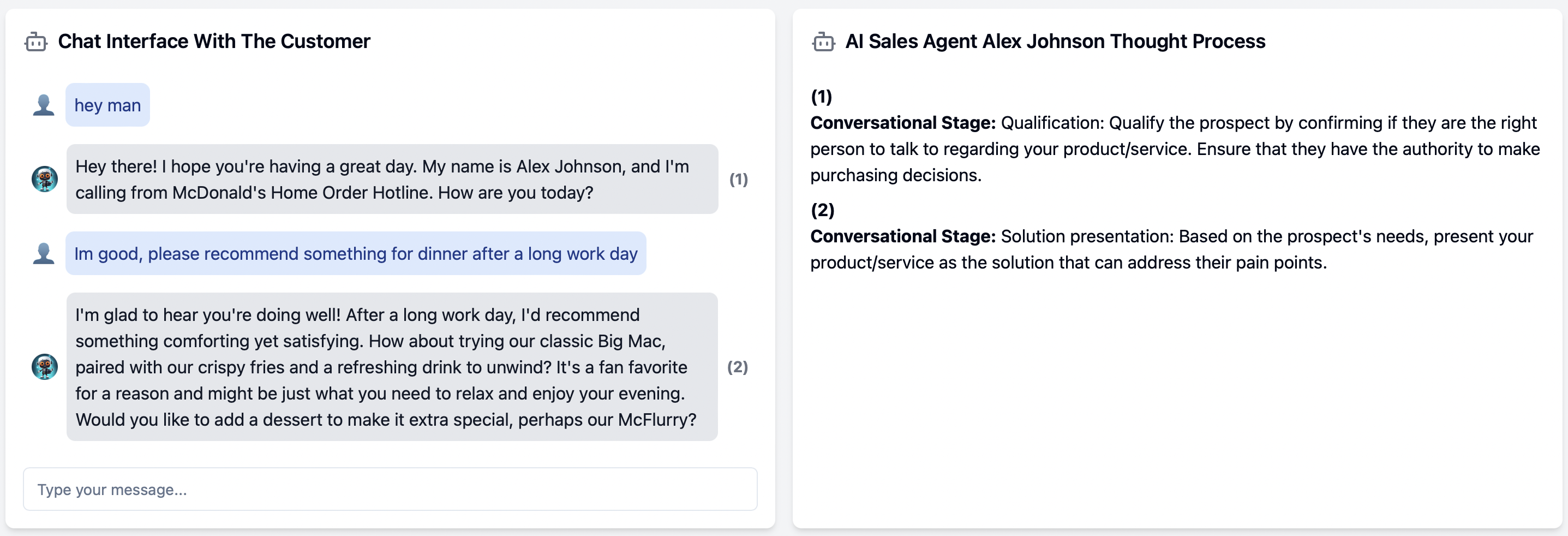Click the dinner recommendation request bubble

click(x=356, y=253)
